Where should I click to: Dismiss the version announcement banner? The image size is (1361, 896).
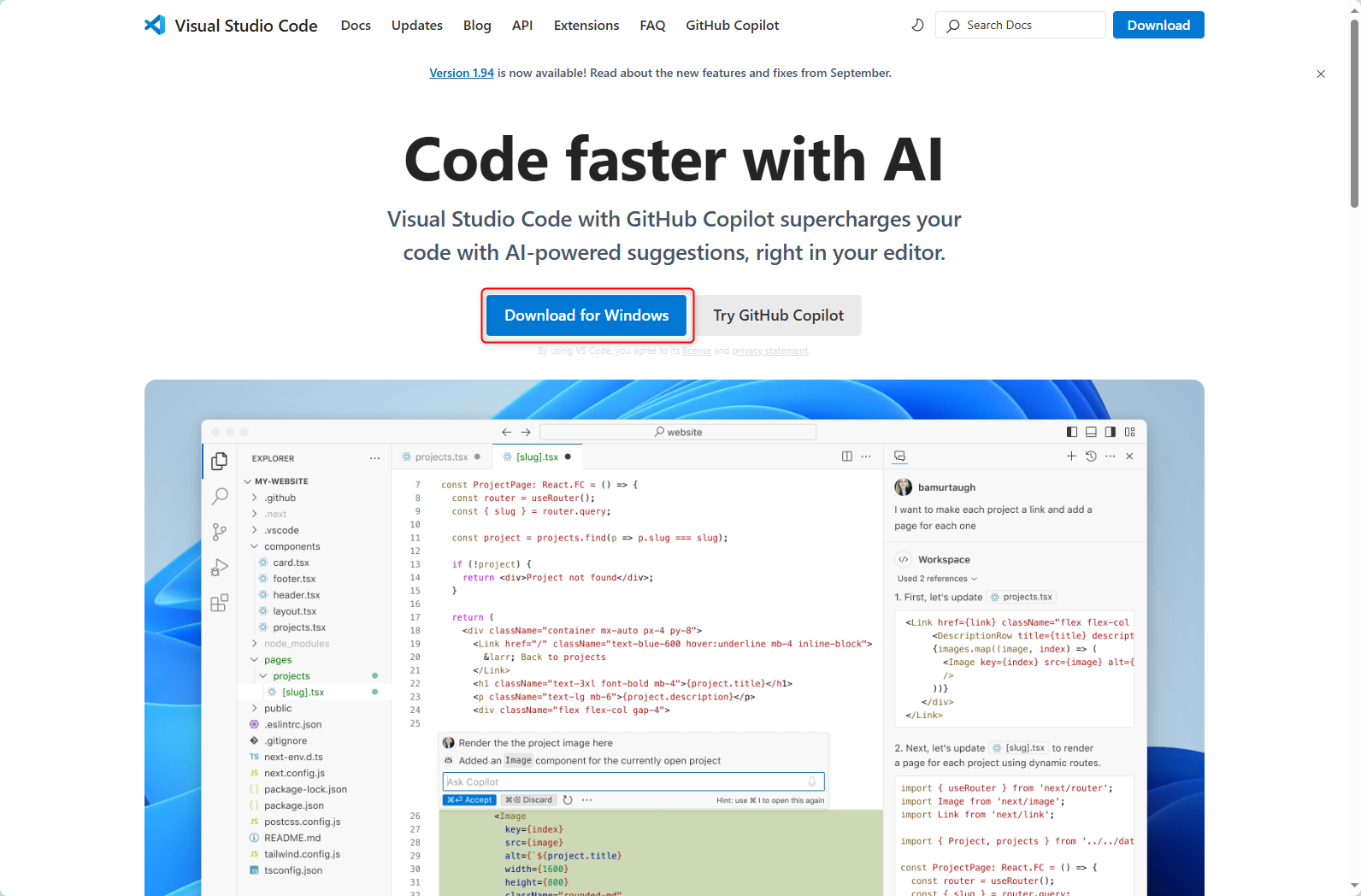1321,74
